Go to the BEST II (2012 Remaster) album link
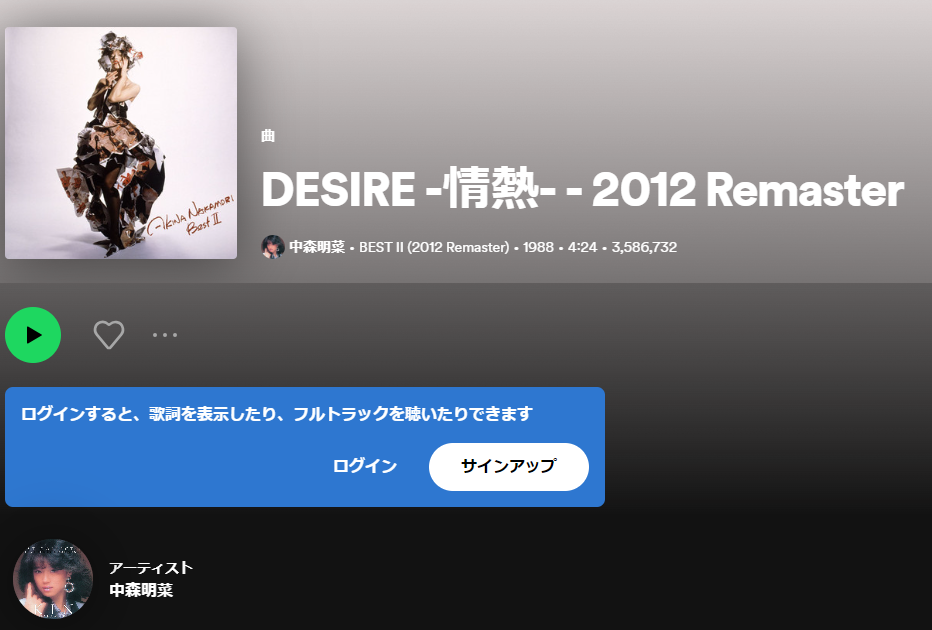 (434, 247)
